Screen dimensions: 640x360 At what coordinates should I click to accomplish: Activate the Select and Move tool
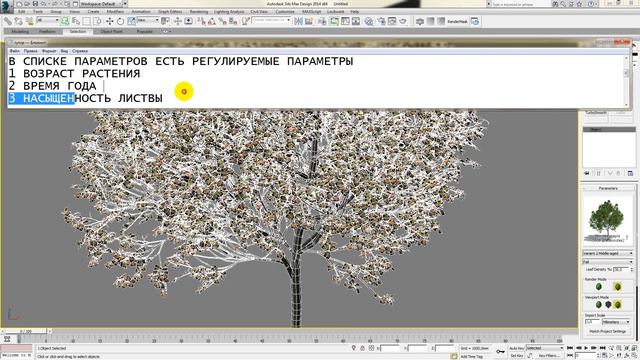point(109,21)
